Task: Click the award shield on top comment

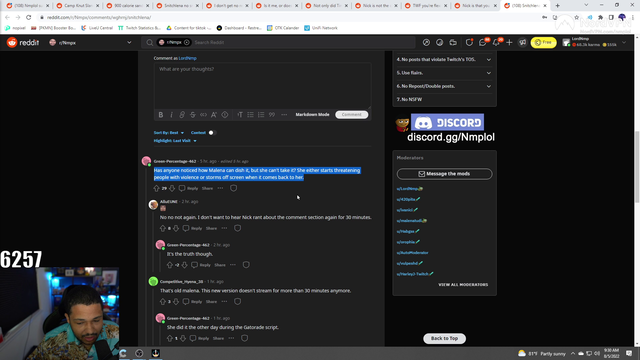Action: 233,188
